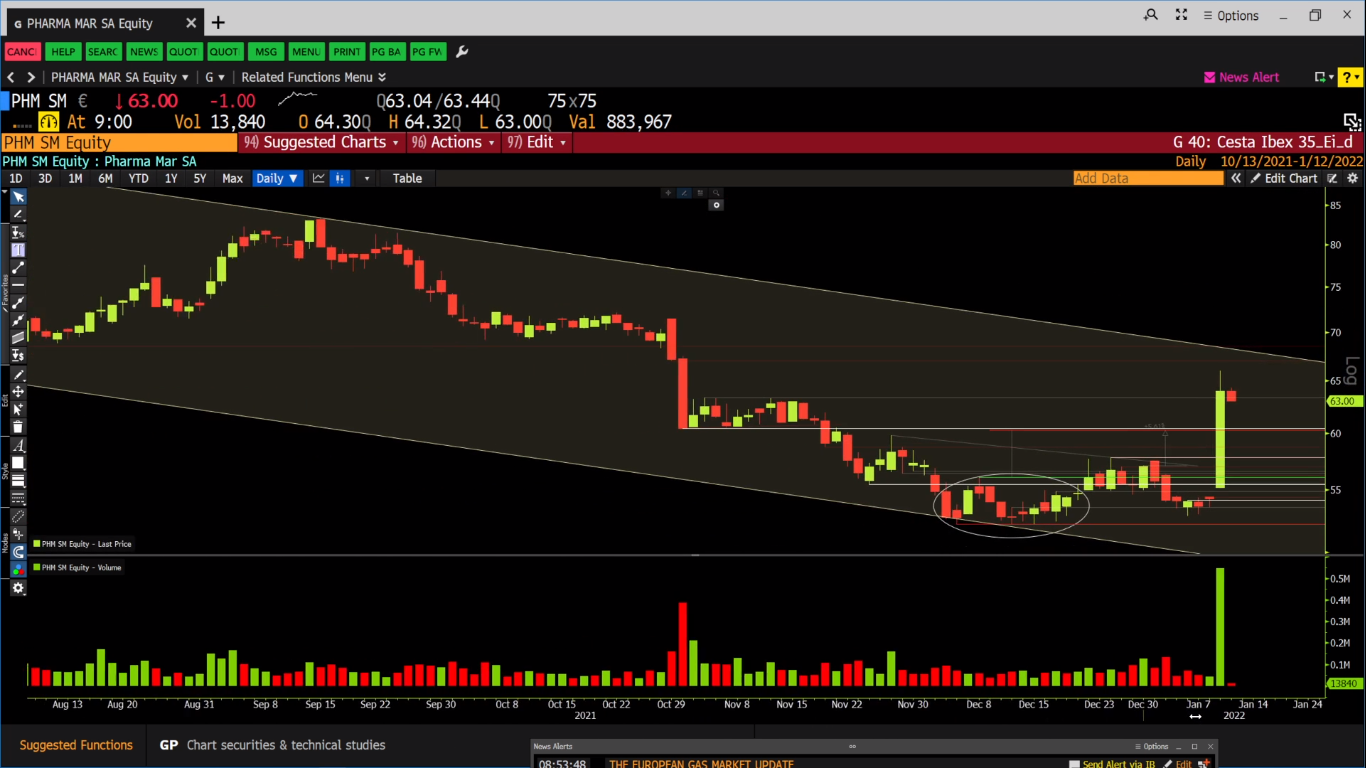Click the pop-out window icon below help
This screenshot has height=768, width=1366.
1352,122
